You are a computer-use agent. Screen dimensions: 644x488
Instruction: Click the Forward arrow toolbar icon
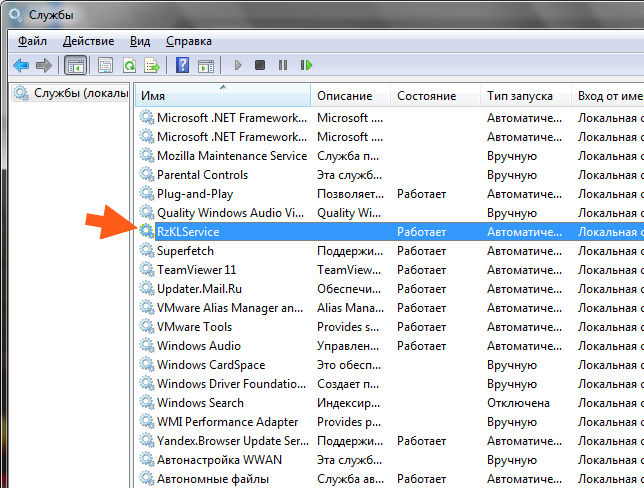click(x=44, y=65)
